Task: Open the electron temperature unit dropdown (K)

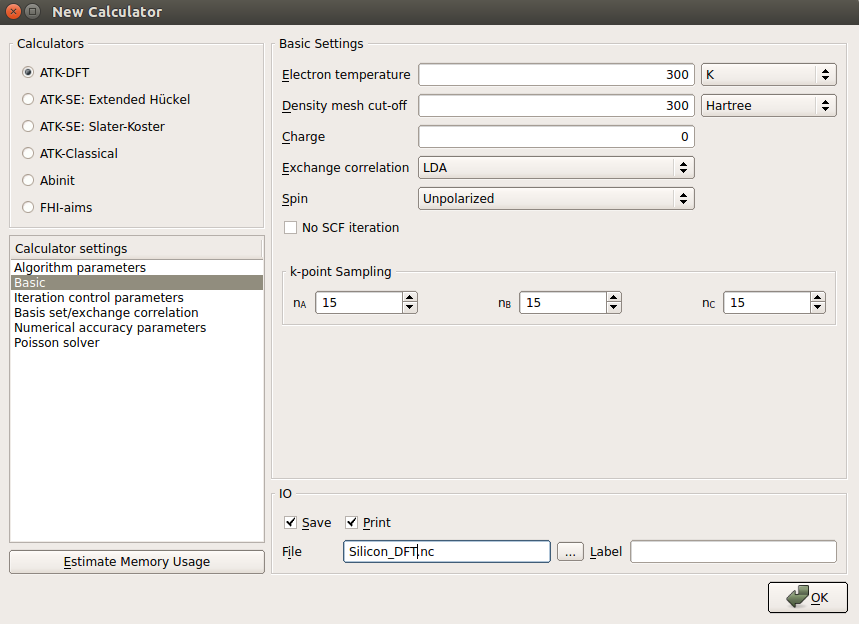Action: pyautogui.click(x=769, y=75)
